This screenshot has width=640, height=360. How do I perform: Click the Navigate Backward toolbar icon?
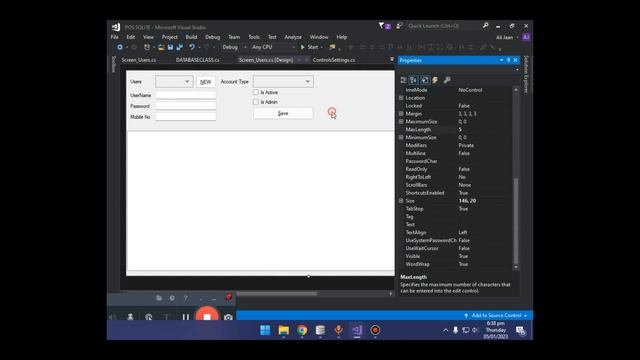(x=120, y=47)
